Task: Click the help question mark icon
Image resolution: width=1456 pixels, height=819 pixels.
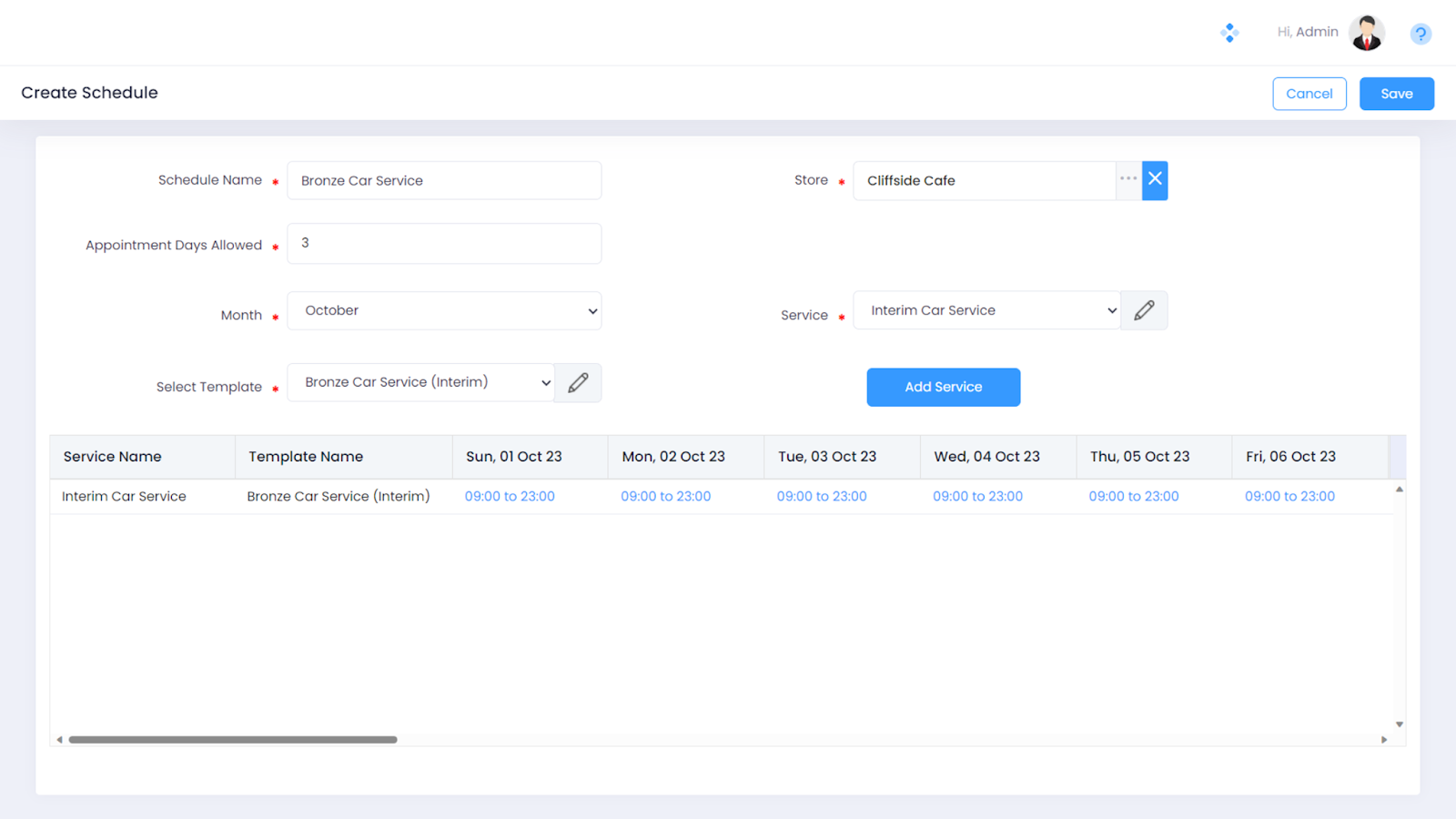Action: pos(1420,34)
